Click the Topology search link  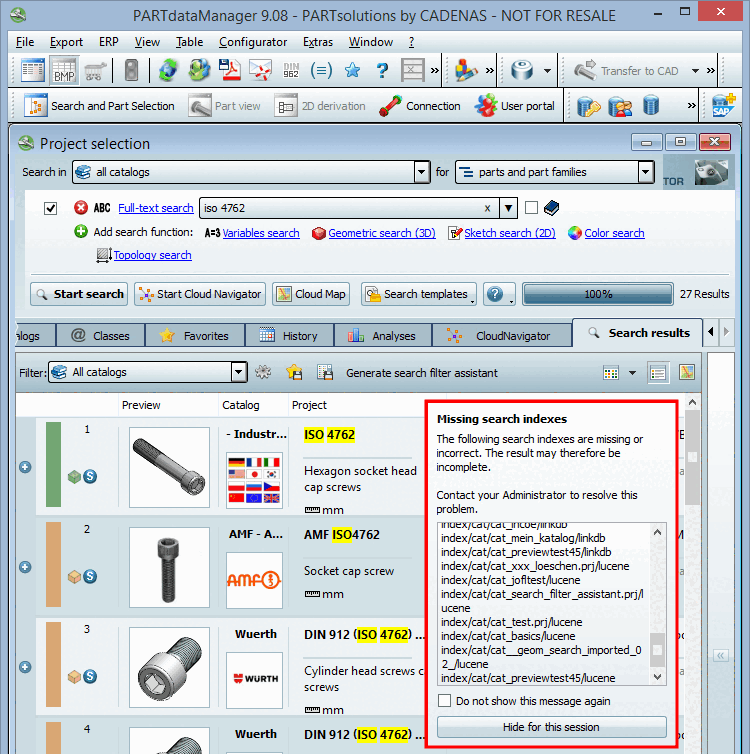click(152, 255)
